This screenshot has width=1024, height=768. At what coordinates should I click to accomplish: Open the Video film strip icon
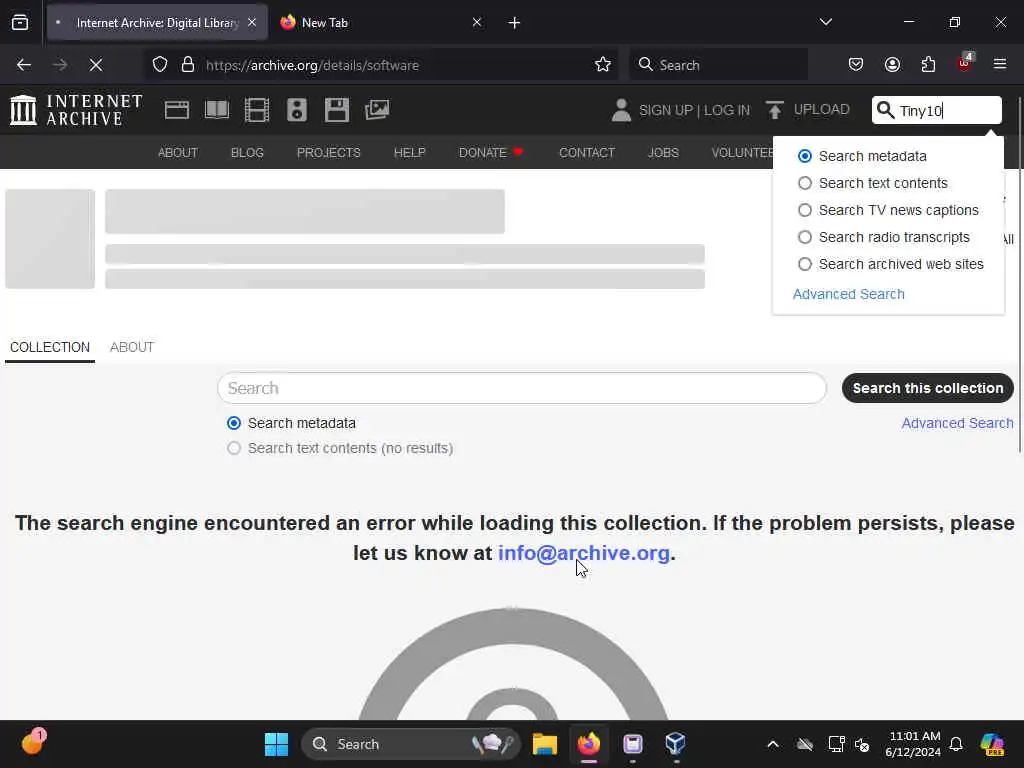click(x=257, y=110)
